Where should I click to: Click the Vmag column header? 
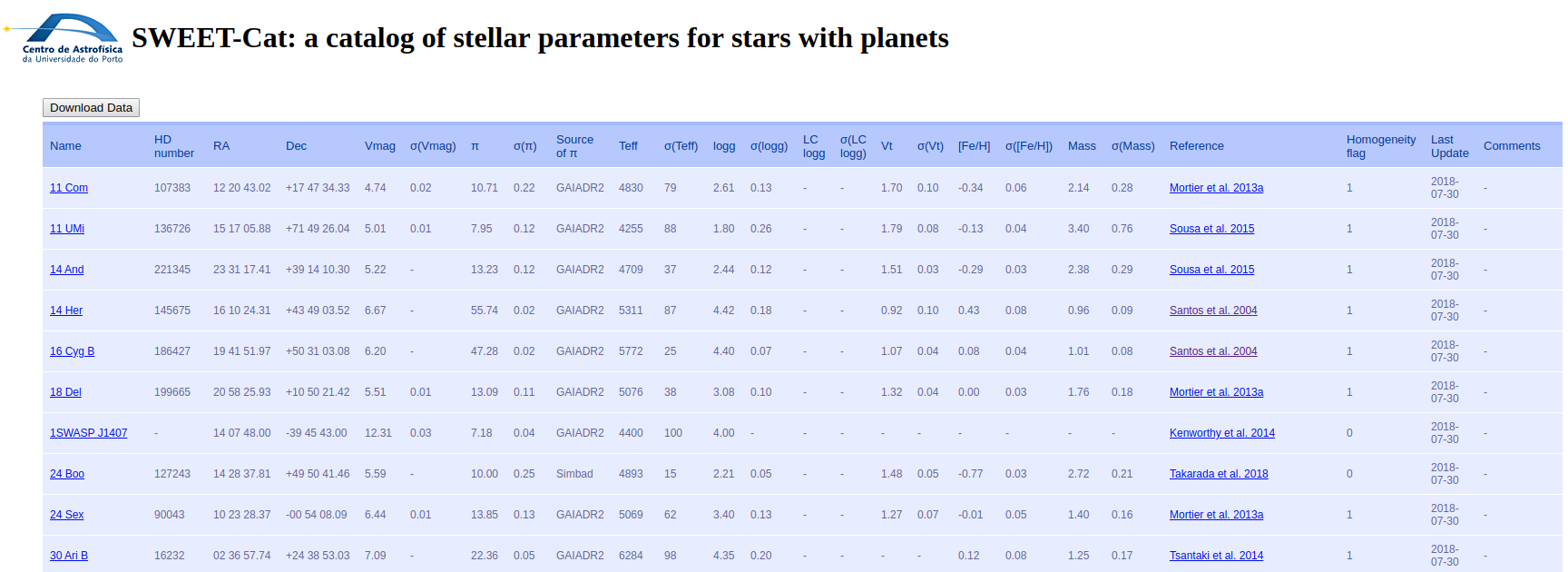pyautogui.click(x=380, y=146)
